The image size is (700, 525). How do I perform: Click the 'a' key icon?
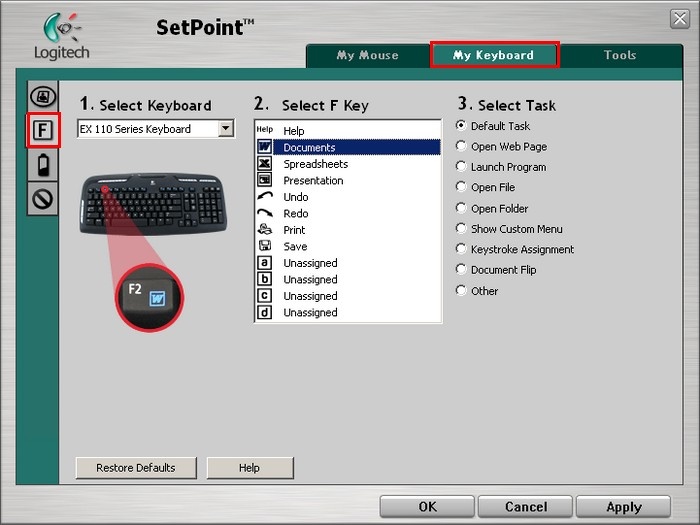(x=264, y=262)
